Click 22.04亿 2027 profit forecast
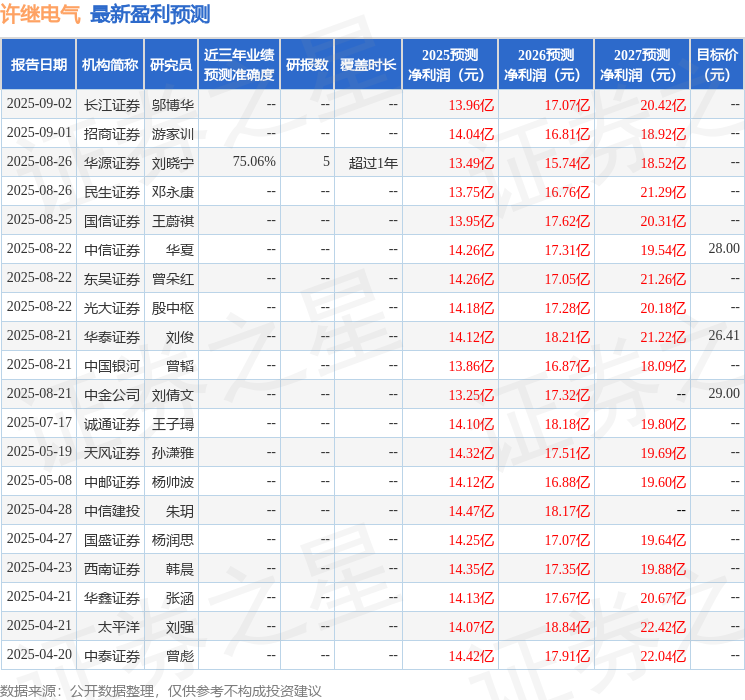The height and width of the screenshot is (700, 745). (x=663, y=656)
